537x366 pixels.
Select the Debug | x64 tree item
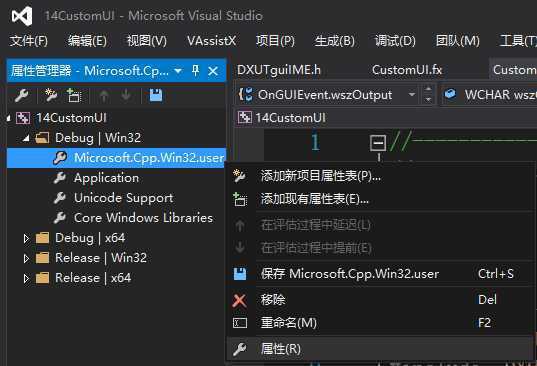coord(90,238)
